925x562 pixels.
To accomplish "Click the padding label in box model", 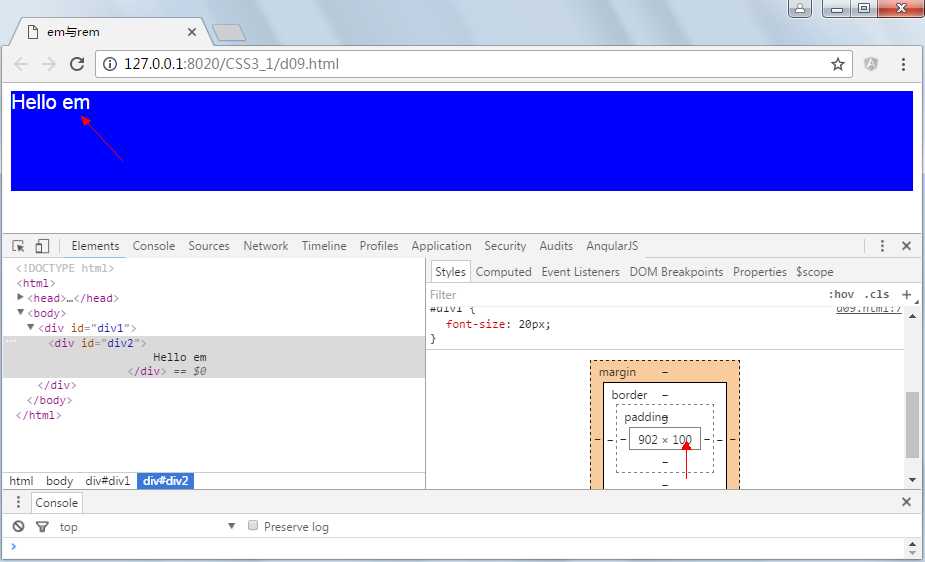I will click(x=646, y=417).
